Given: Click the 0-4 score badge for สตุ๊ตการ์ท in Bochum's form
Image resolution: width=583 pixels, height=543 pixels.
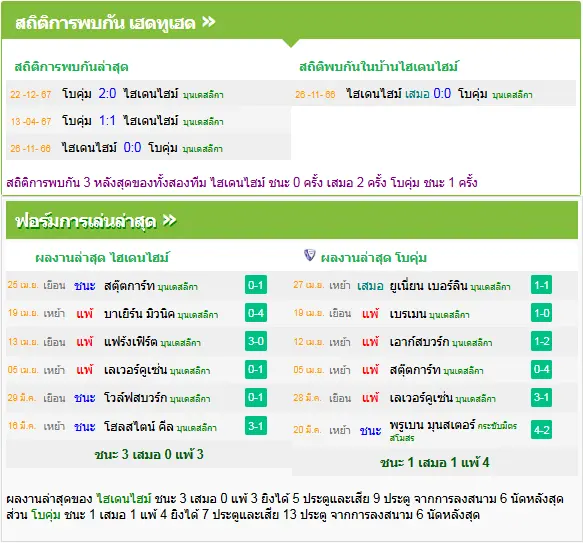Looking at the screenshot, I should (541, 369).
